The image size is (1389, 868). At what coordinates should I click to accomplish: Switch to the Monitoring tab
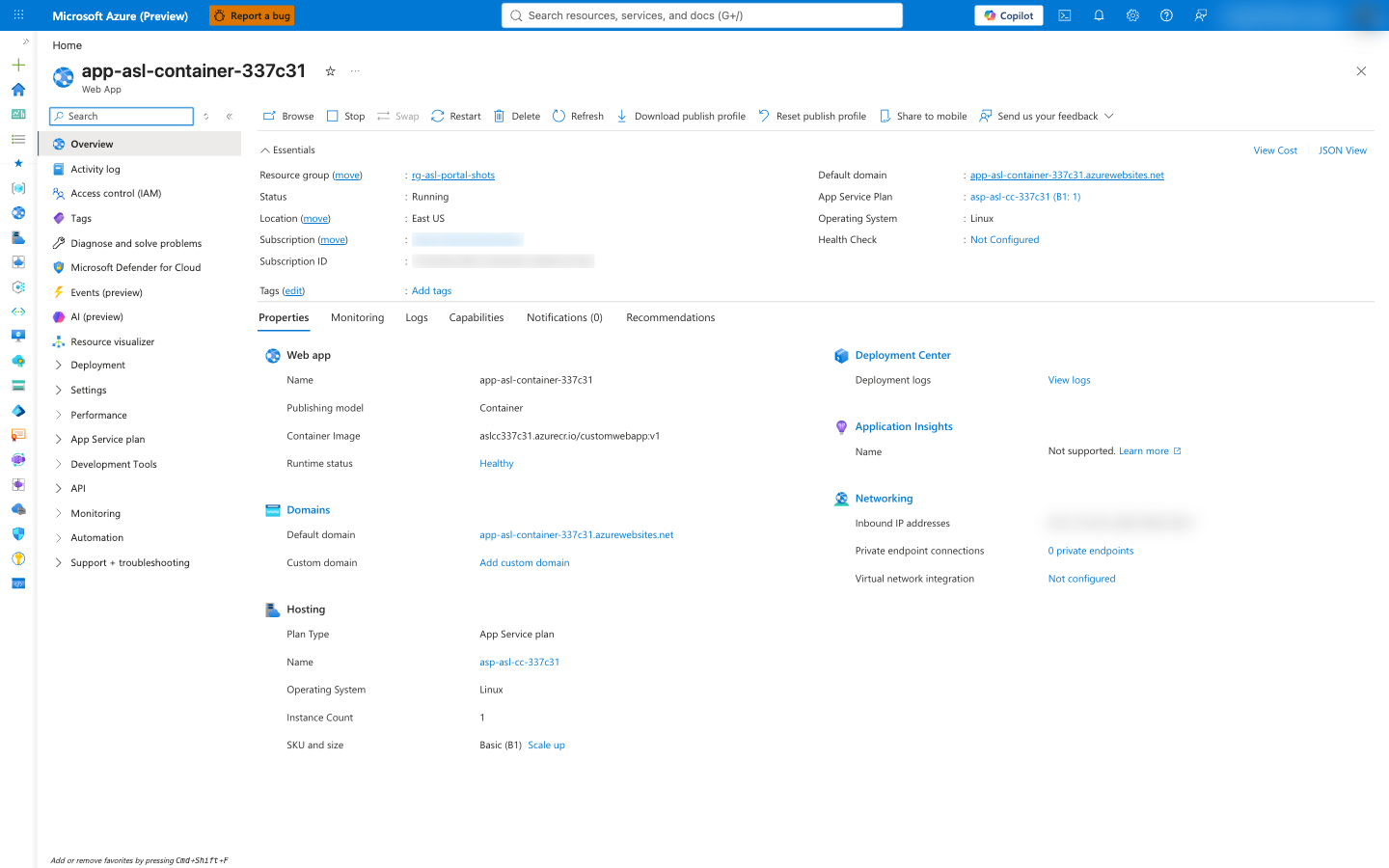[357, 318]
